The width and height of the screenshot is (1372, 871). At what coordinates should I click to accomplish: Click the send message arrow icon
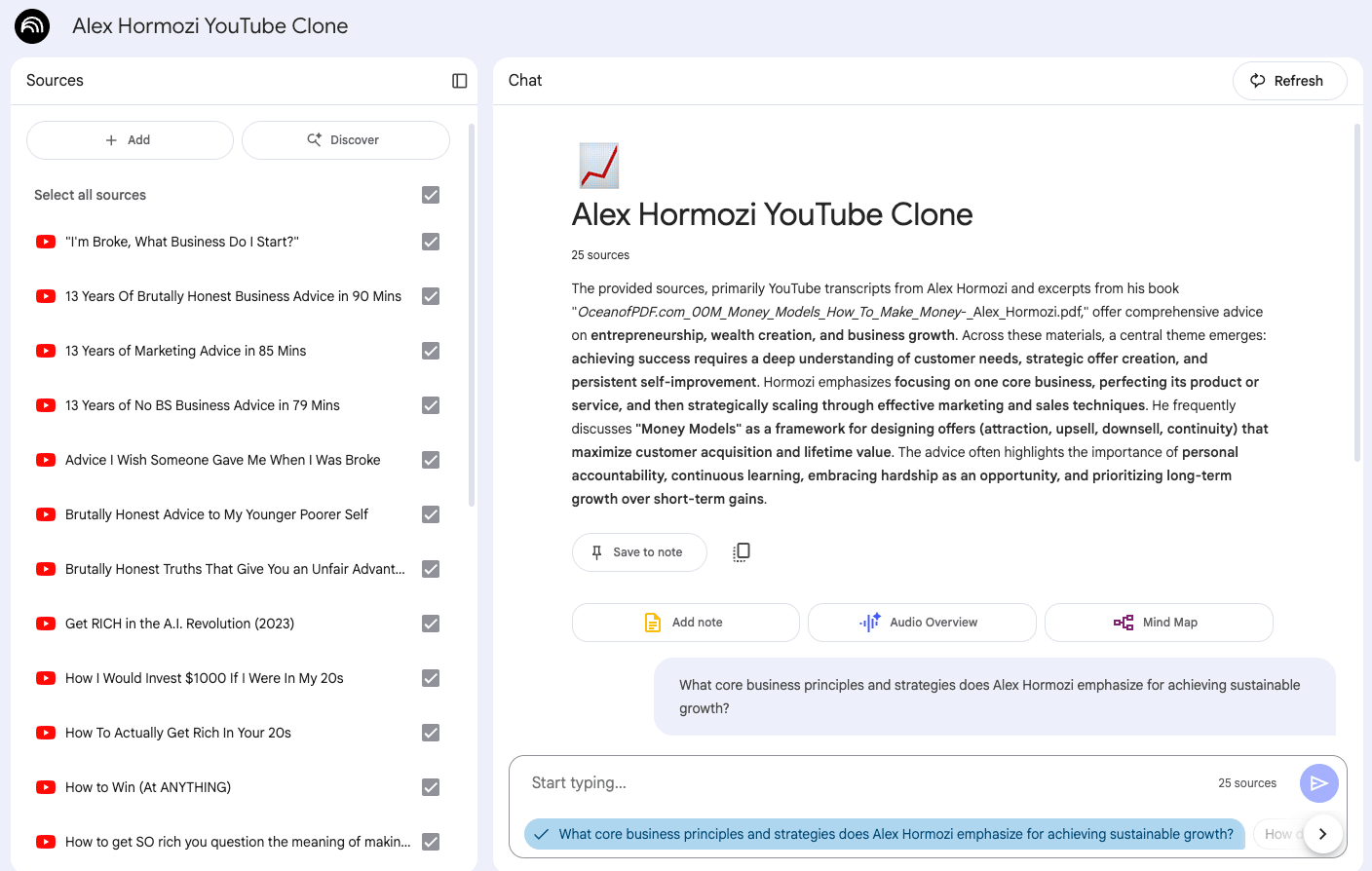click(x=1318, y=783)
